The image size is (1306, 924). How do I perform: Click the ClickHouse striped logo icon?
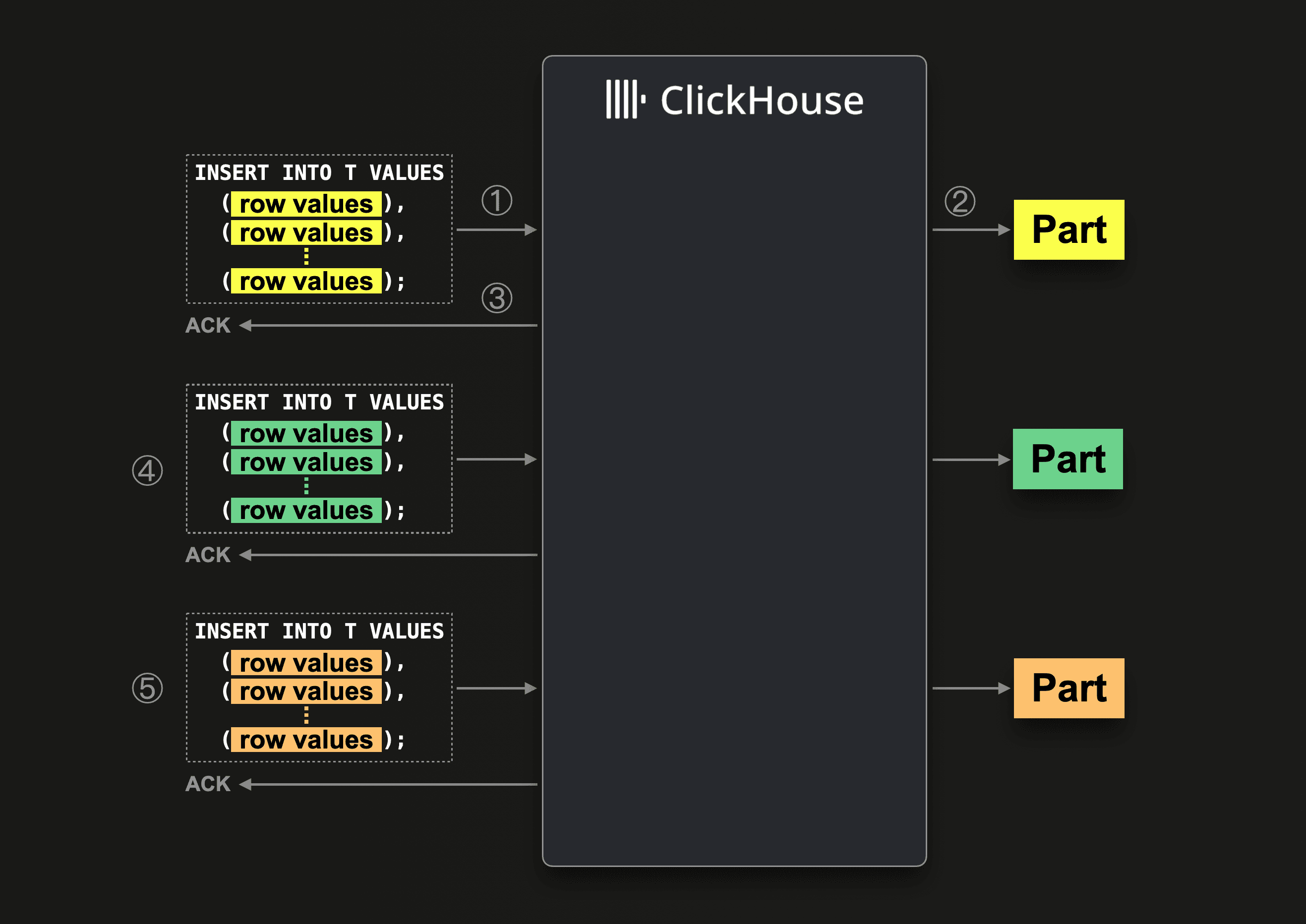click(x=625, y=99)
